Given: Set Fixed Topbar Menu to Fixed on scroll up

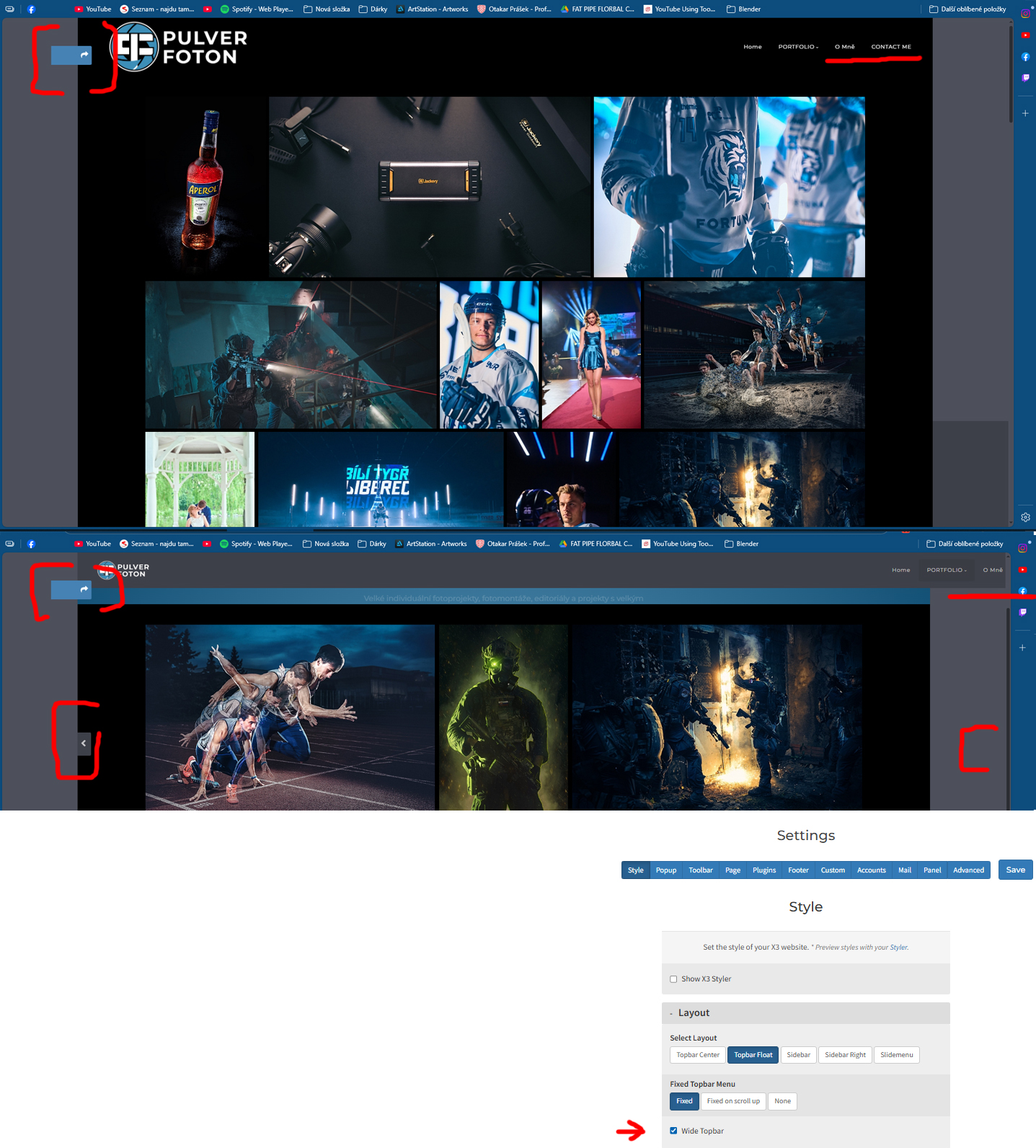Looking at the screenshot, I should click(x=733, y=1101).
